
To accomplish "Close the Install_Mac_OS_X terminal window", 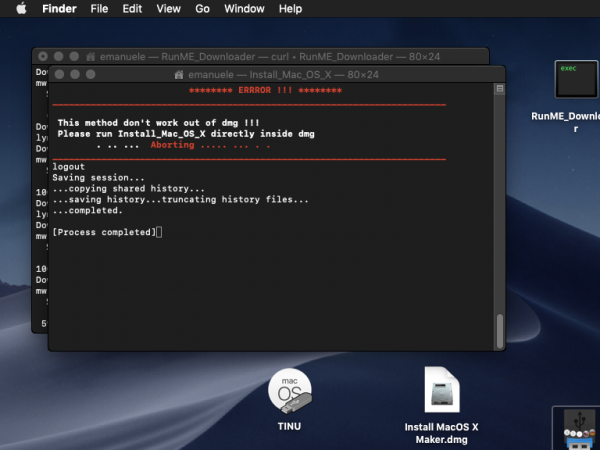I will click(x=59, y=74).
